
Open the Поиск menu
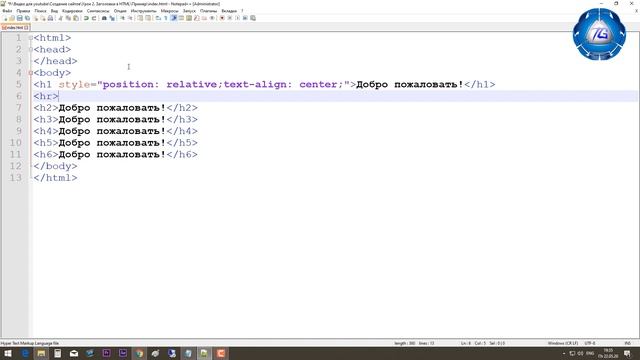[x=40, y=11]
